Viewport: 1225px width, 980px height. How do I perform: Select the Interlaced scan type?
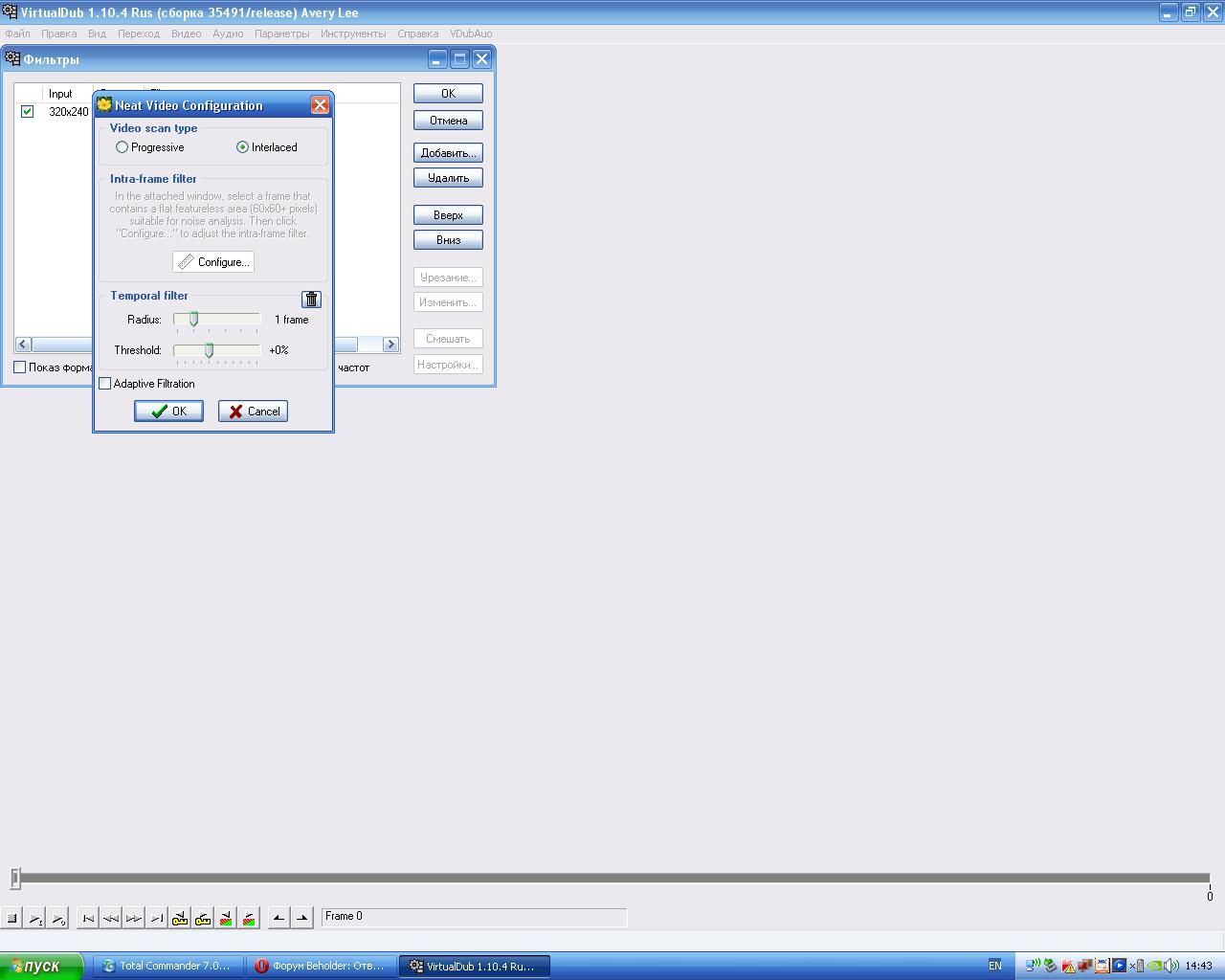242,147
